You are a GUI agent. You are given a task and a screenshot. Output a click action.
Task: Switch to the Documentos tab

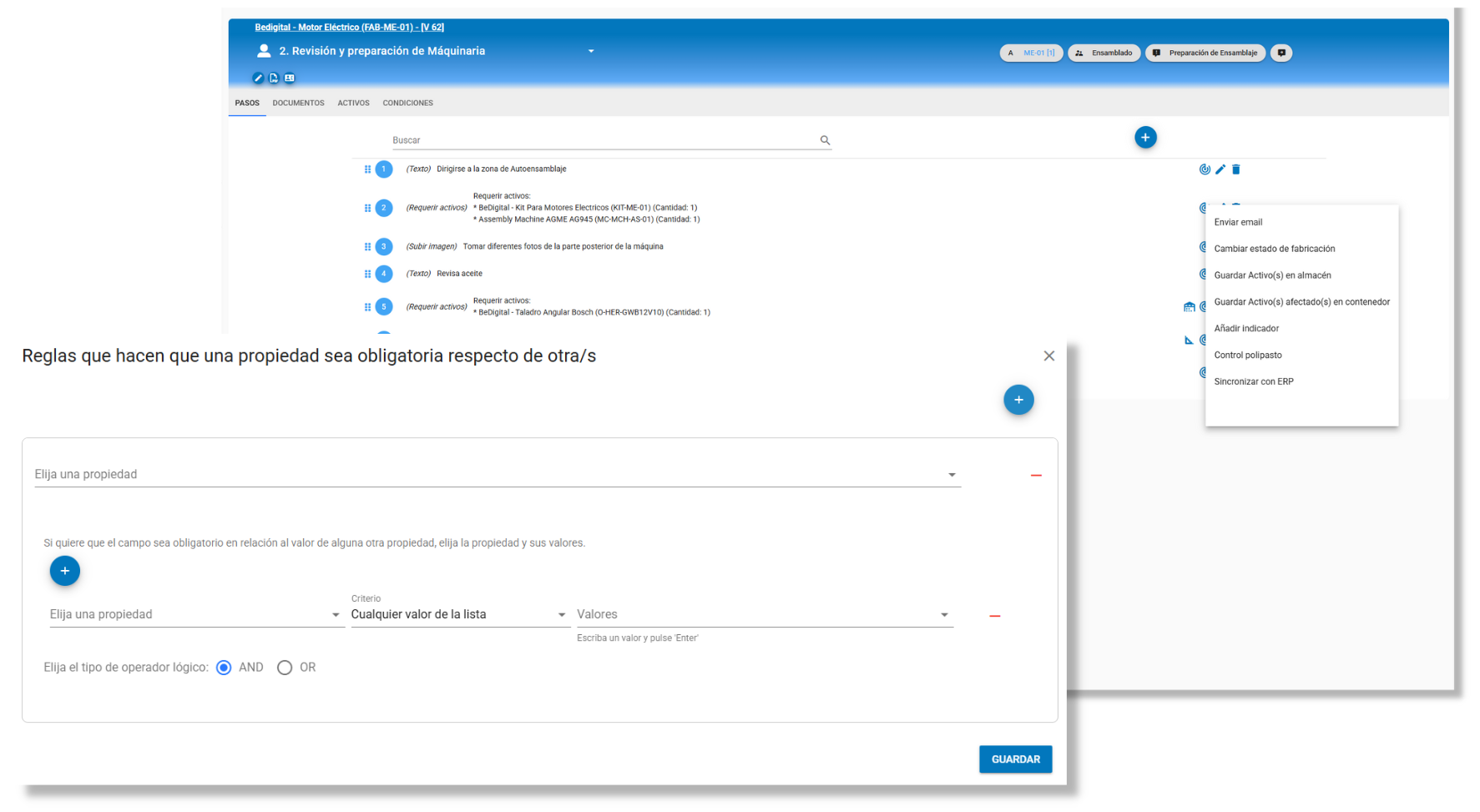[x=298, y=103]
